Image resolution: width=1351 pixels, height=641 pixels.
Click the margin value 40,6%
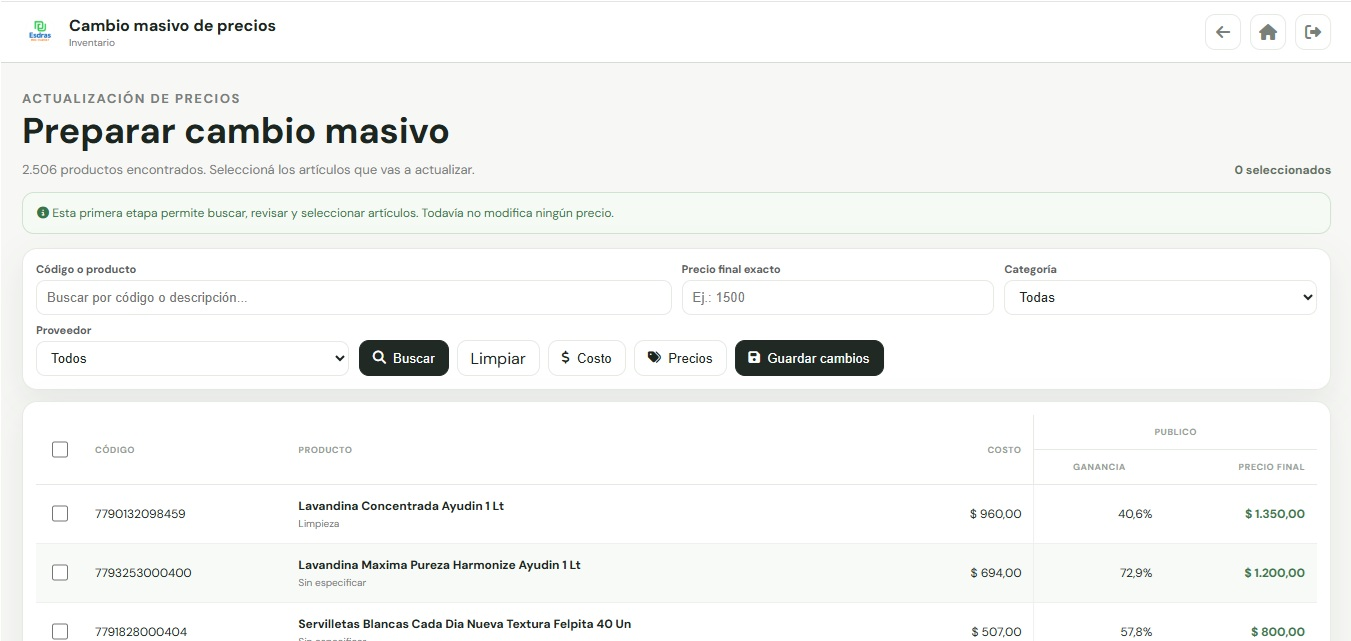[x=1135, y=514]
